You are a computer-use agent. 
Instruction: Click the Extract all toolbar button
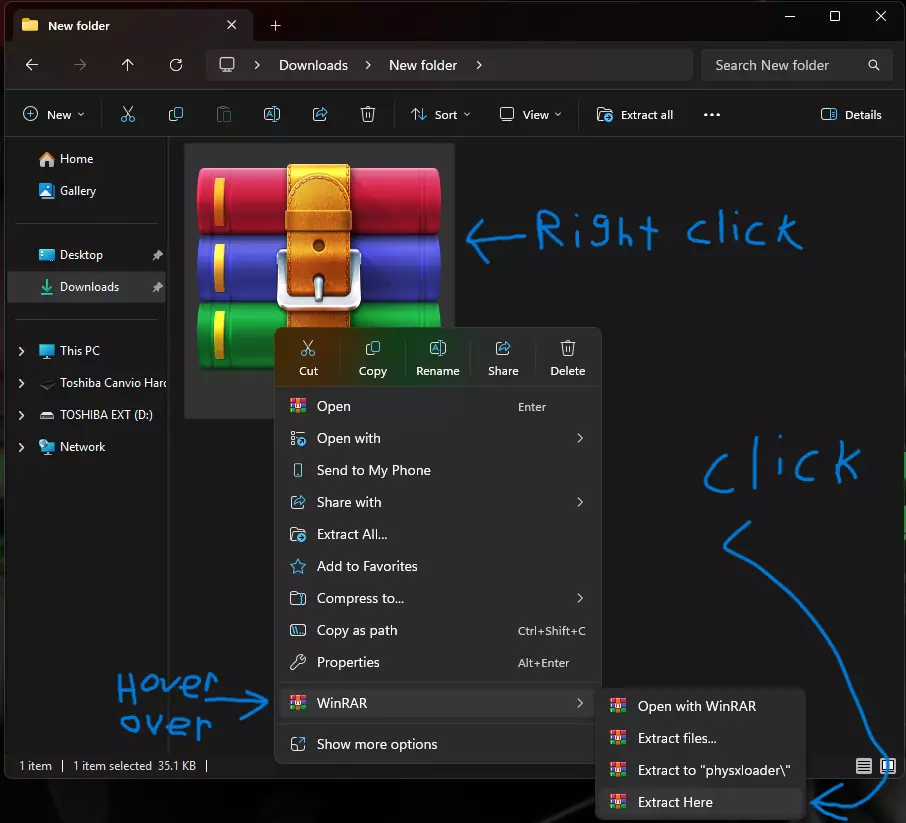(634, 114)
